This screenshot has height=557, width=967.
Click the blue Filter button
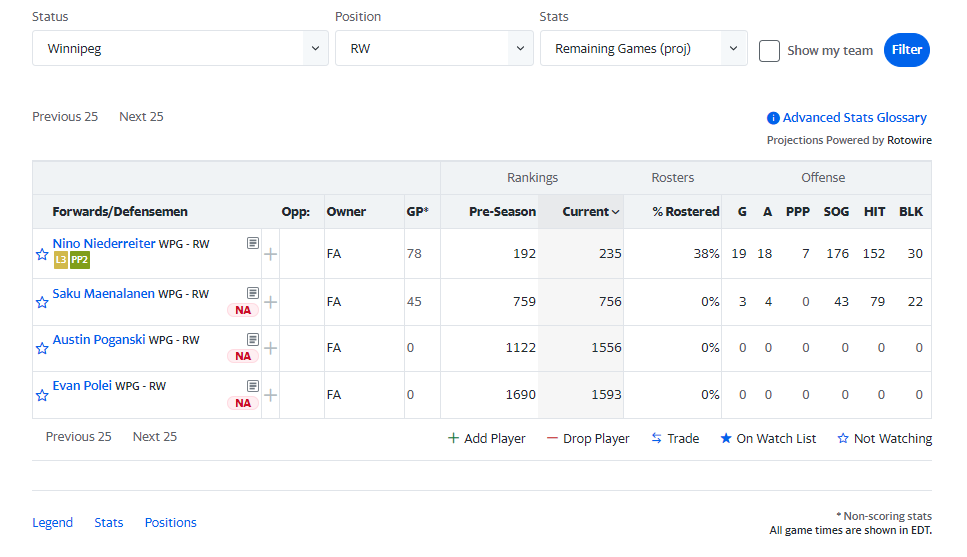point(907,50)
